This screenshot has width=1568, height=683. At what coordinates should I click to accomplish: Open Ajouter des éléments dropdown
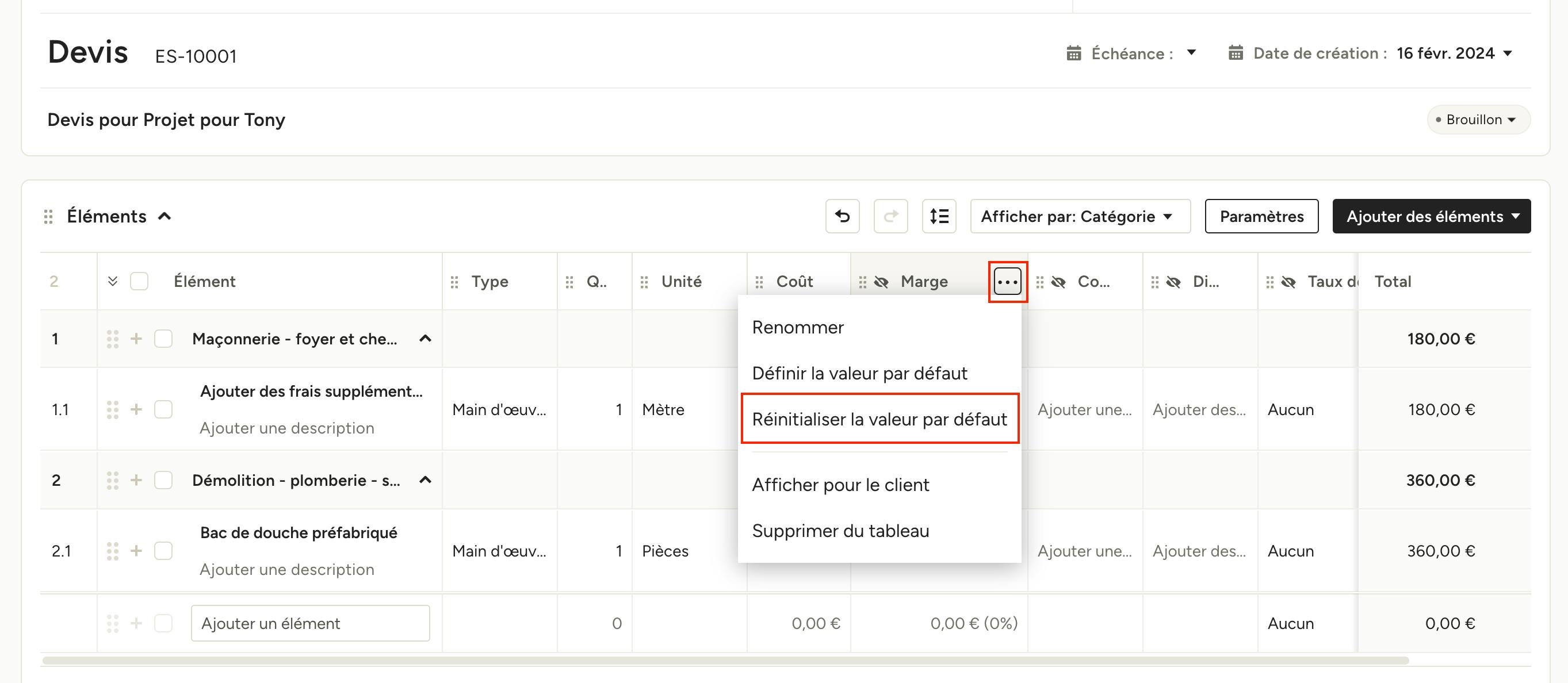tap(1431, 216)
